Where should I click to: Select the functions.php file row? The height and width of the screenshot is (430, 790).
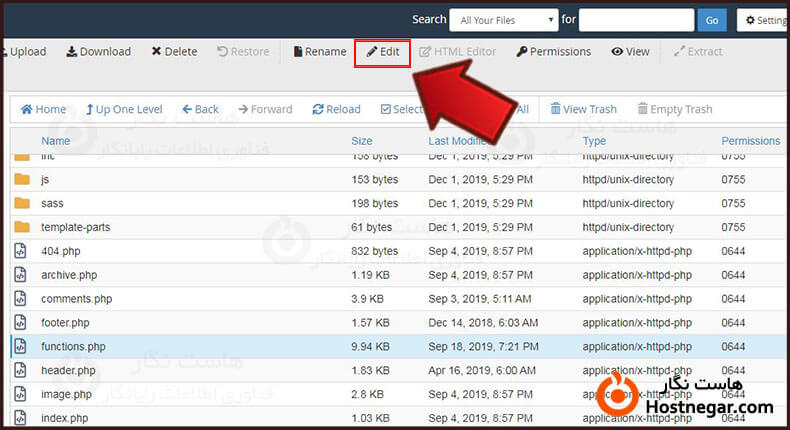pos(73,347)
